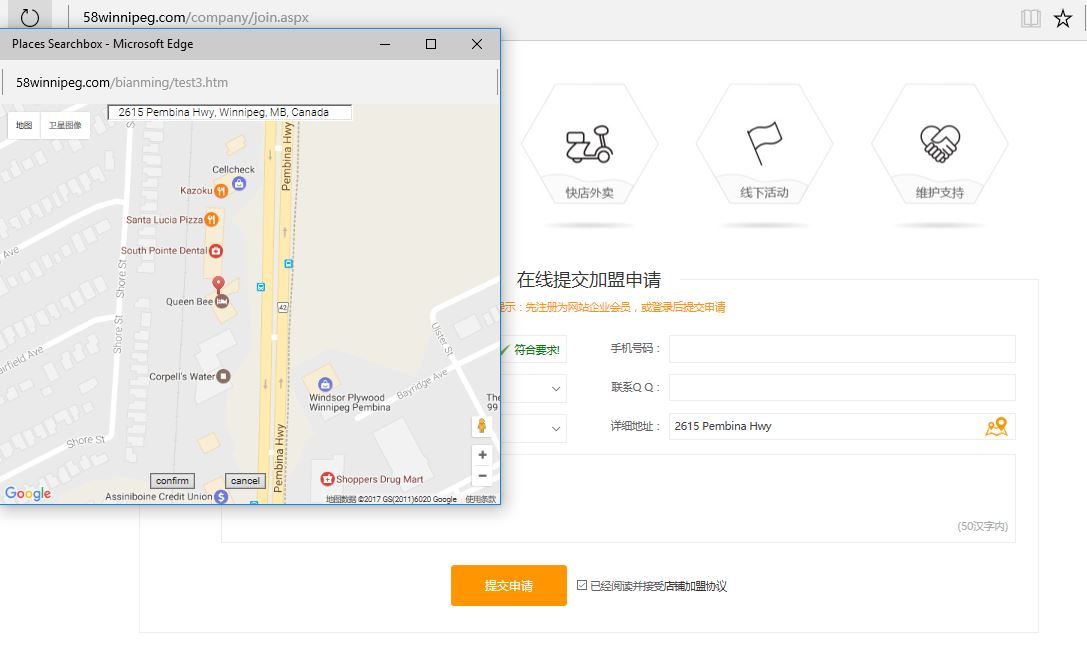This screenshot has height=649, width=1087.
Task: Click the Shoppers Drug Mart marker
Action: [327, 478]
